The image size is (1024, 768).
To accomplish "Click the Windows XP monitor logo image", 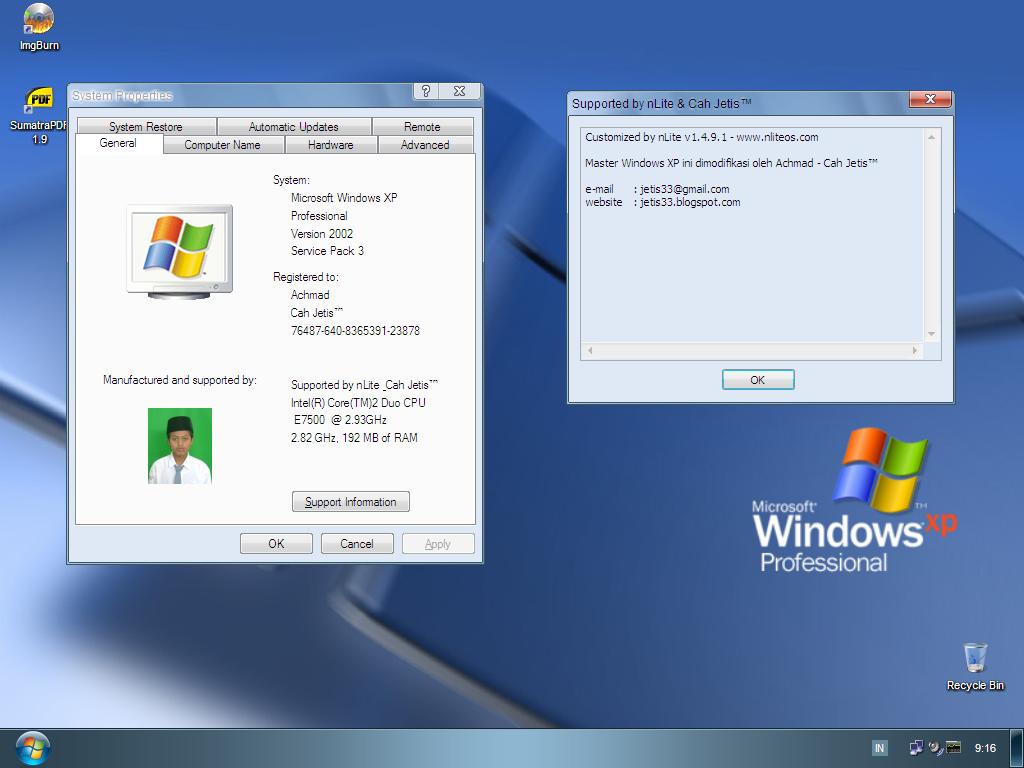I will click(x=180, y=251).
